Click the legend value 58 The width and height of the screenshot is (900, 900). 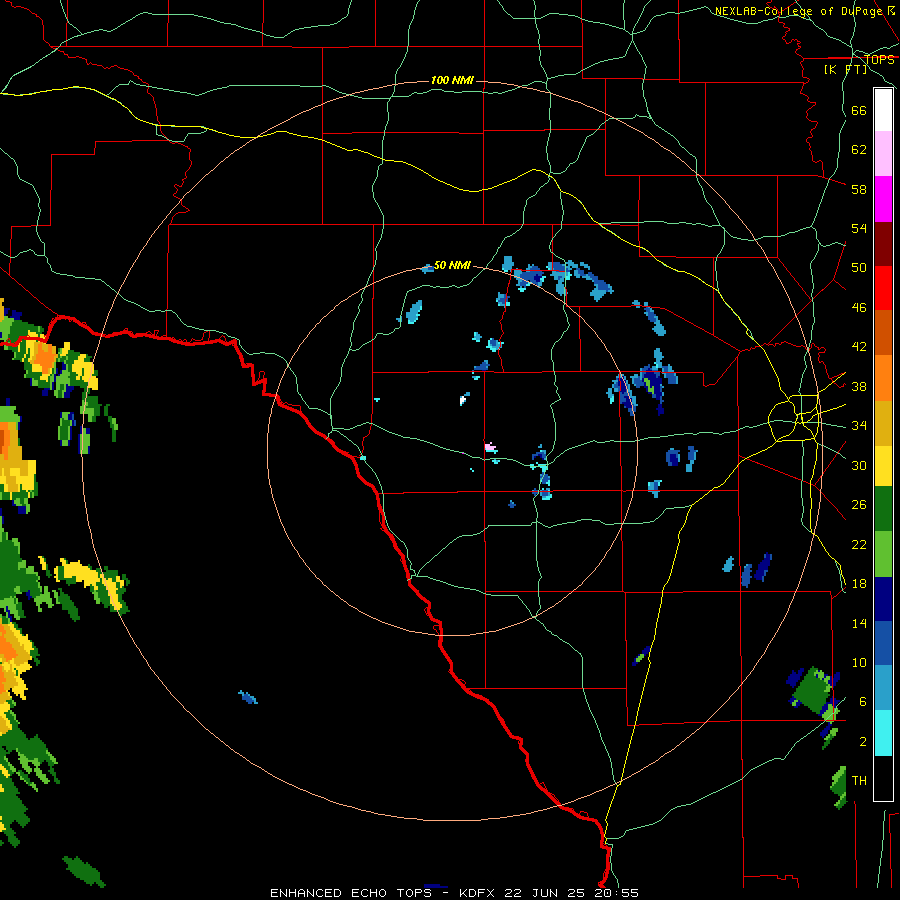pos(859,189)
